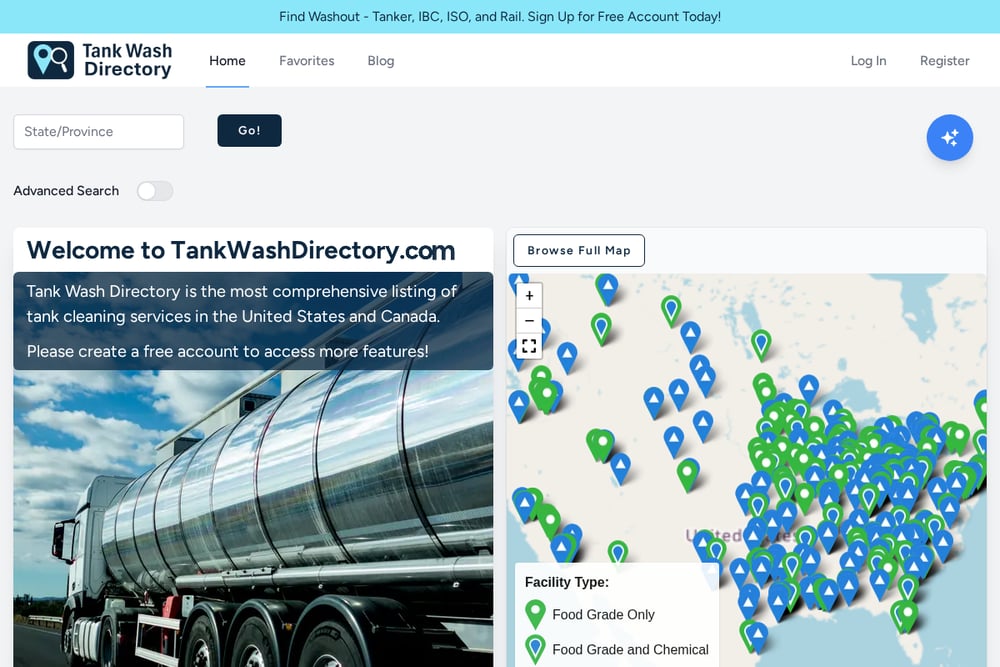
Task: Open the Home tab
Action: (227, 61)
